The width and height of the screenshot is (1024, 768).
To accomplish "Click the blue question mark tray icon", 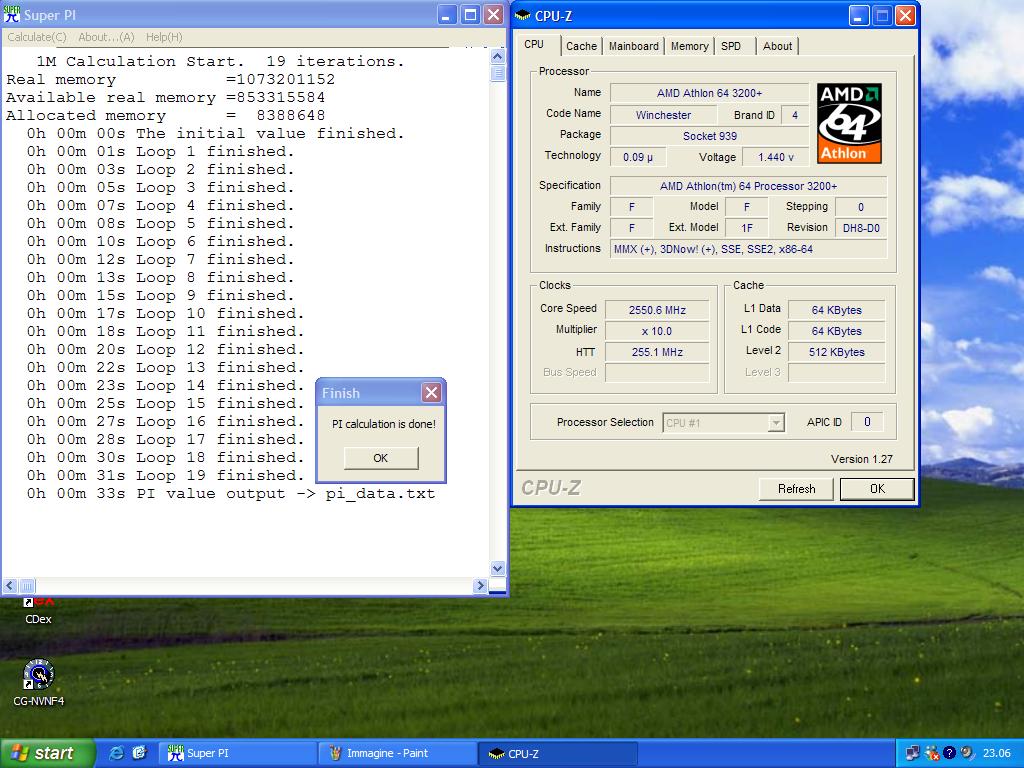I will click(950, 753).
